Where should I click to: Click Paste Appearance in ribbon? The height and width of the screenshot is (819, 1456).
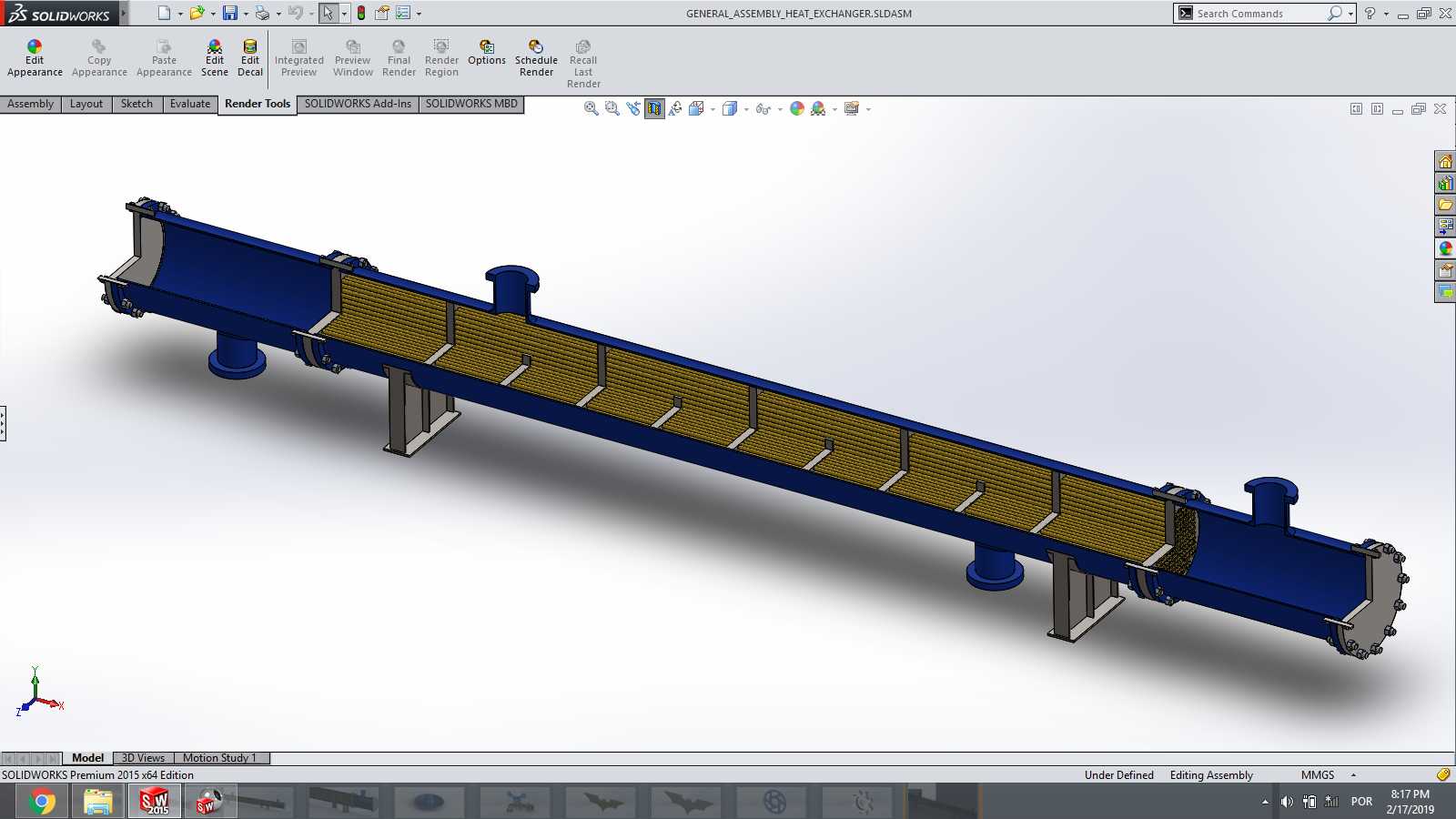(164, 58)
